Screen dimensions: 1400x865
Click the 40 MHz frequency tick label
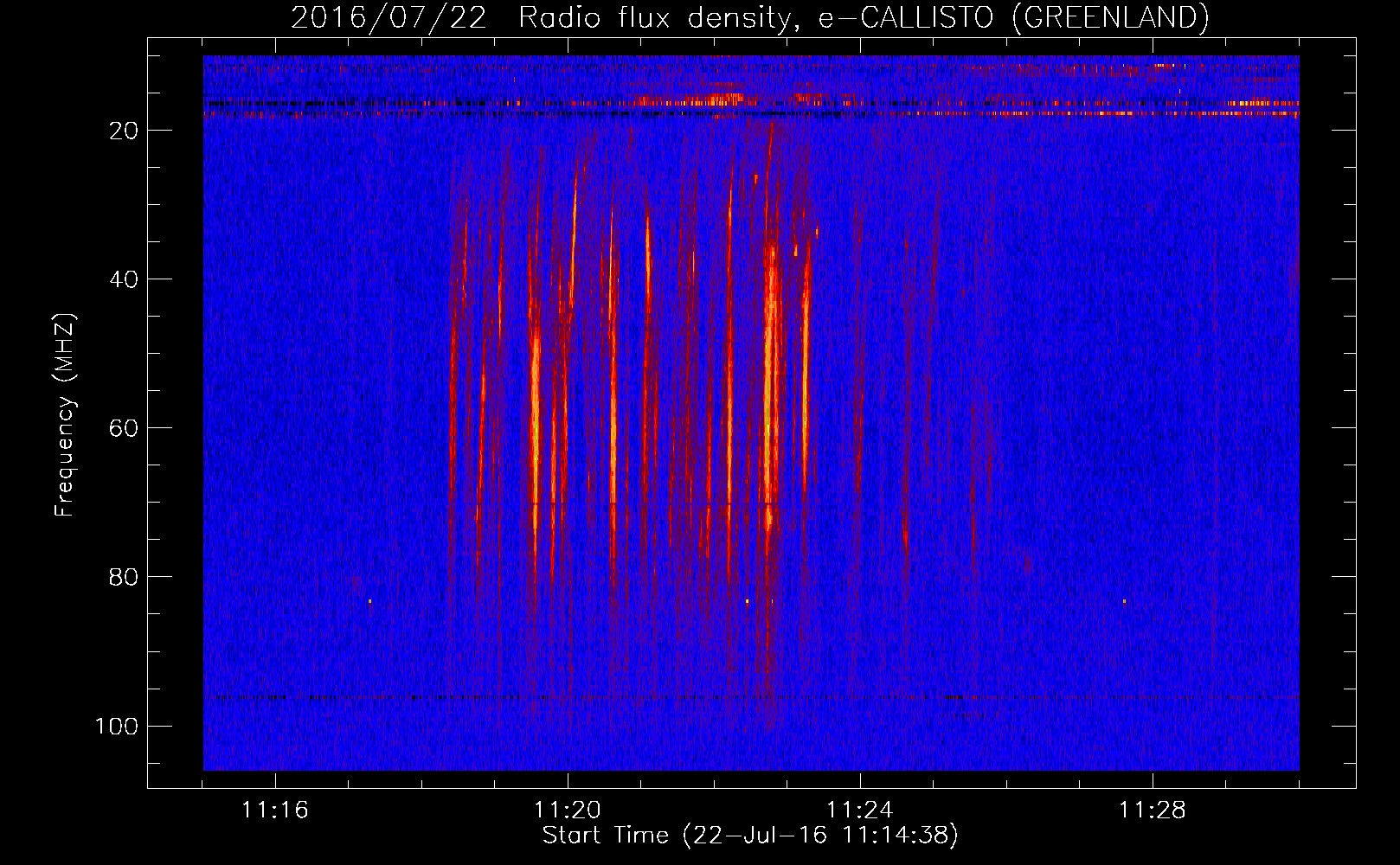(x=124, y=279)
